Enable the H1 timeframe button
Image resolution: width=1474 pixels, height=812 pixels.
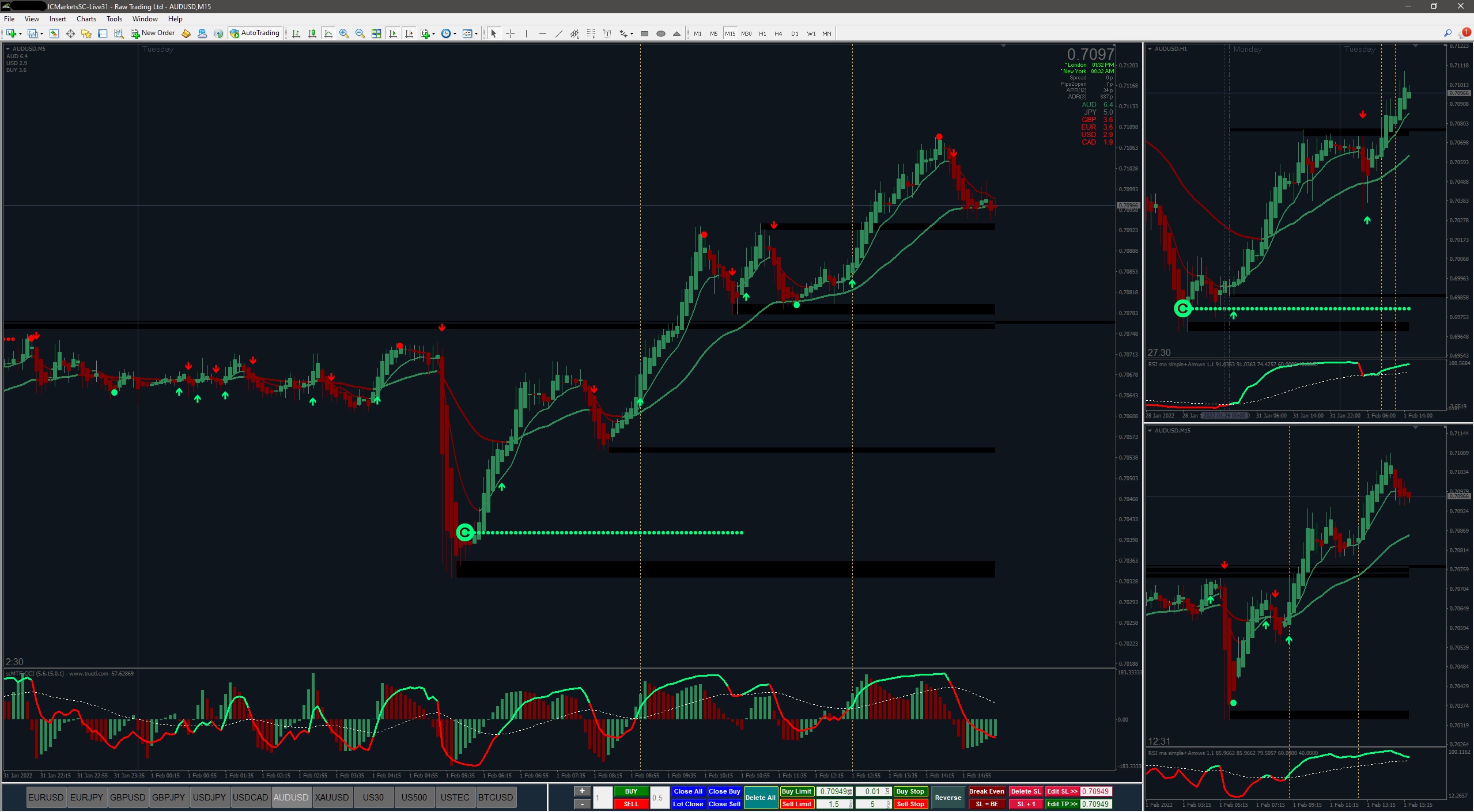click(x=762, y=33)
